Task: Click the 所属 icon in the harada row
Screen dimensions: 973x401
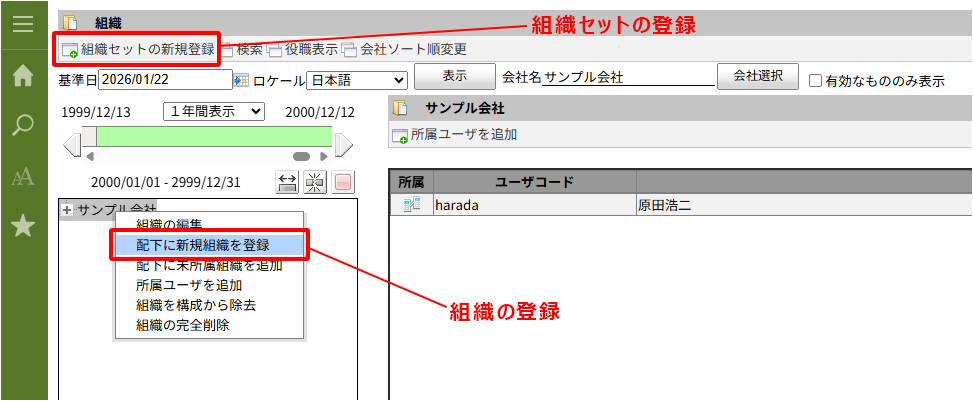Action: [410, 205]
